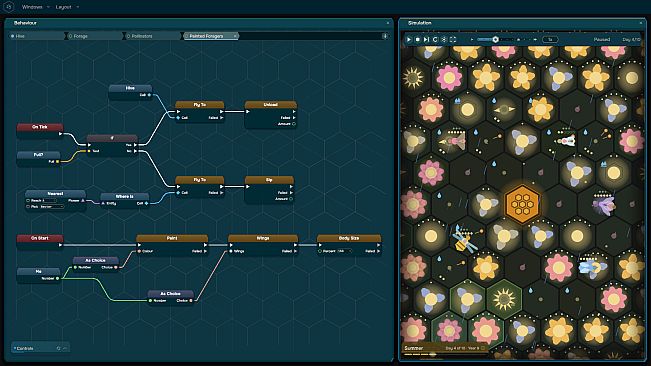Image resolution: width=651 pixels, height=366 pixels.
Task: Open the simulation settings gear
Action: (444, 39)
